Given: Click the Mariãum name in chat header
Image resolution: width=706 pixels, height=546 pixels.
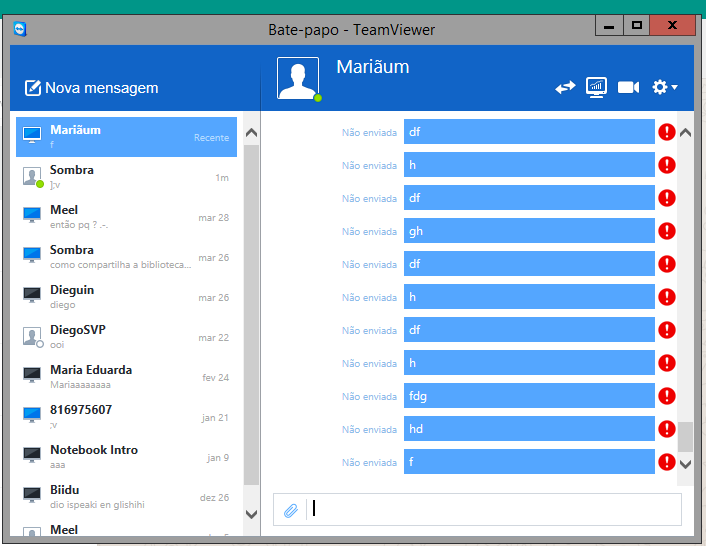Looking at the screenshot, I should [373, 67].
